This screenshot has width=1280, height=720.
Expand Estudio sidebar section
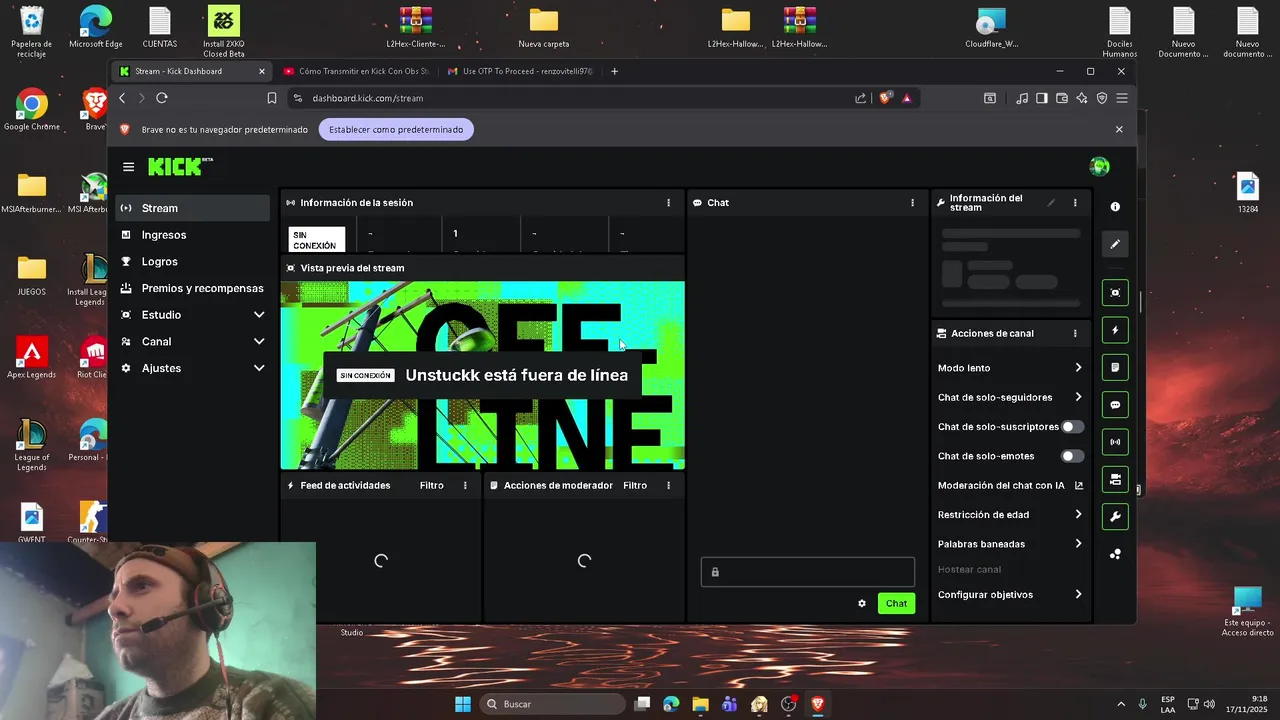(192, 315)
